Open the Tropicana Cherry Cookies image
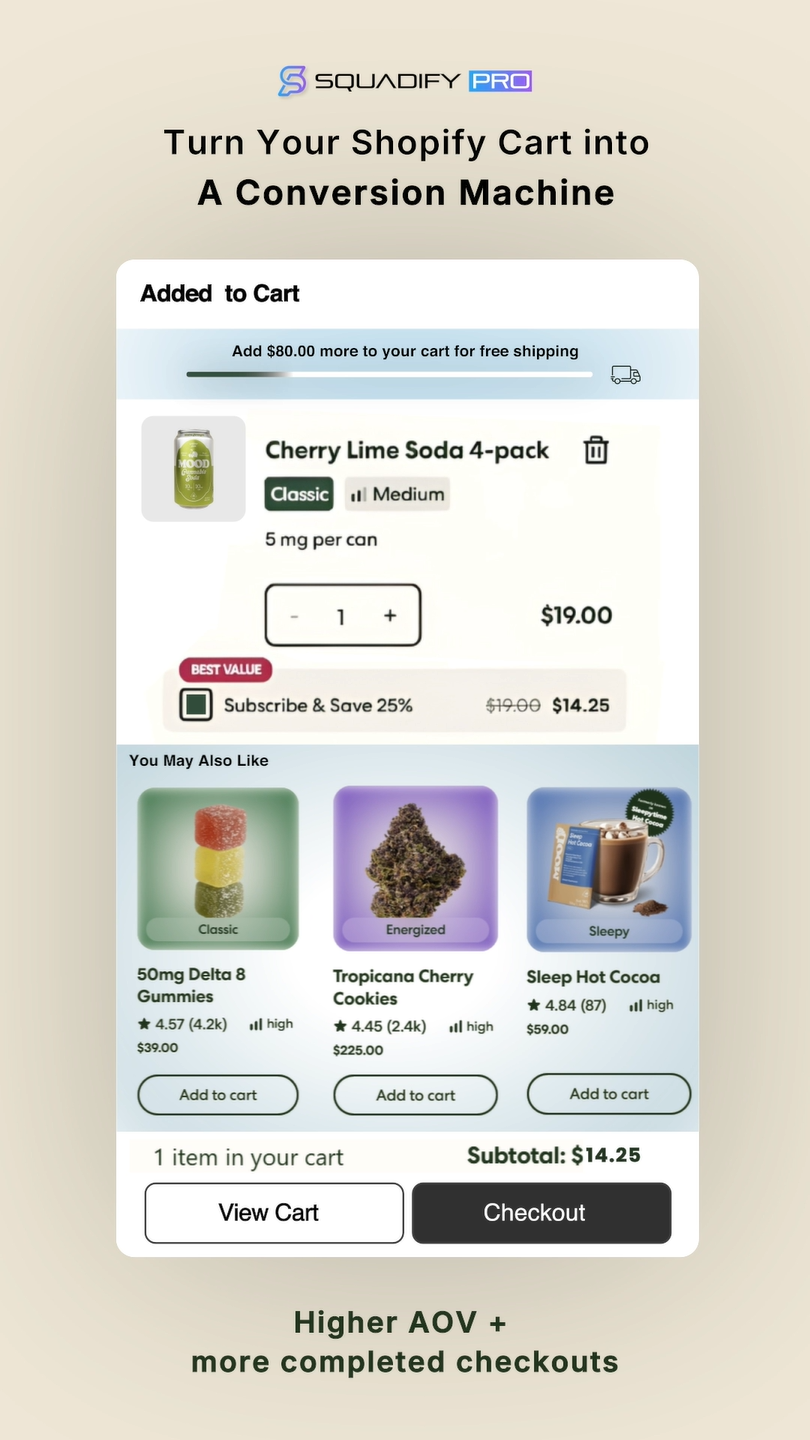 click(x=415, y=868)
